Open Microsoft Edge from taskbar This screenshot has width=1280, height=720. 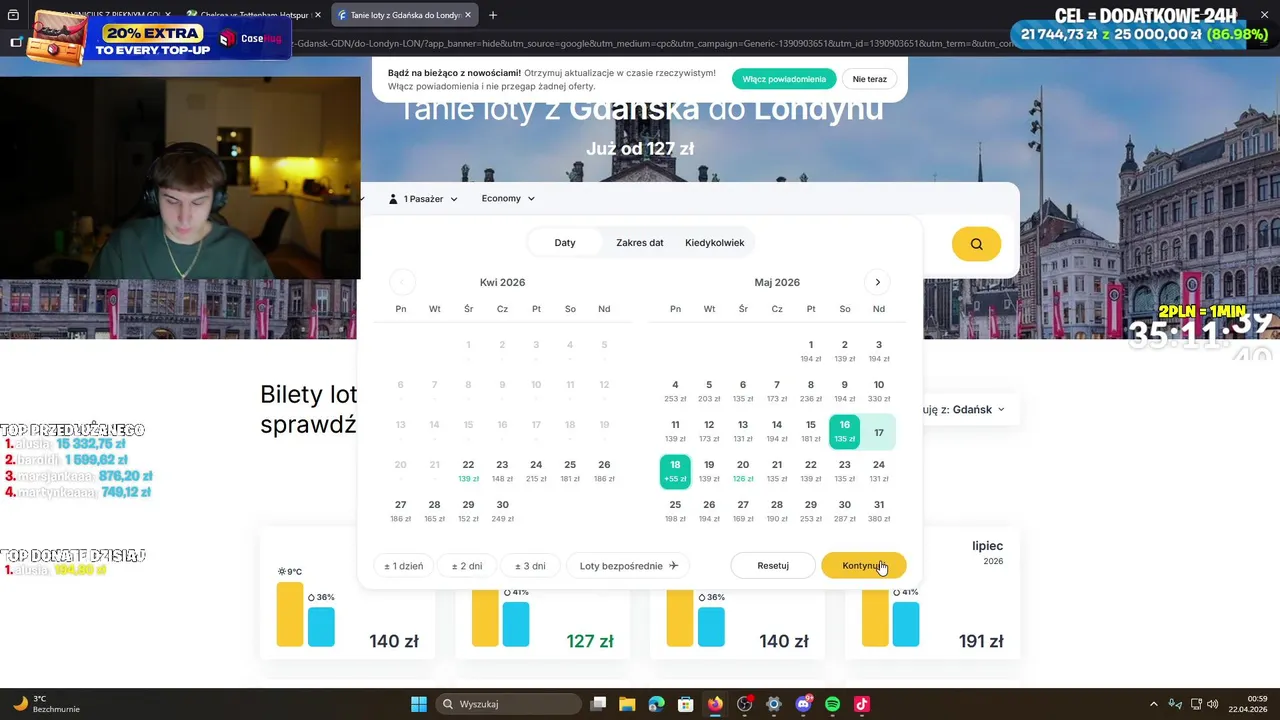656,704
